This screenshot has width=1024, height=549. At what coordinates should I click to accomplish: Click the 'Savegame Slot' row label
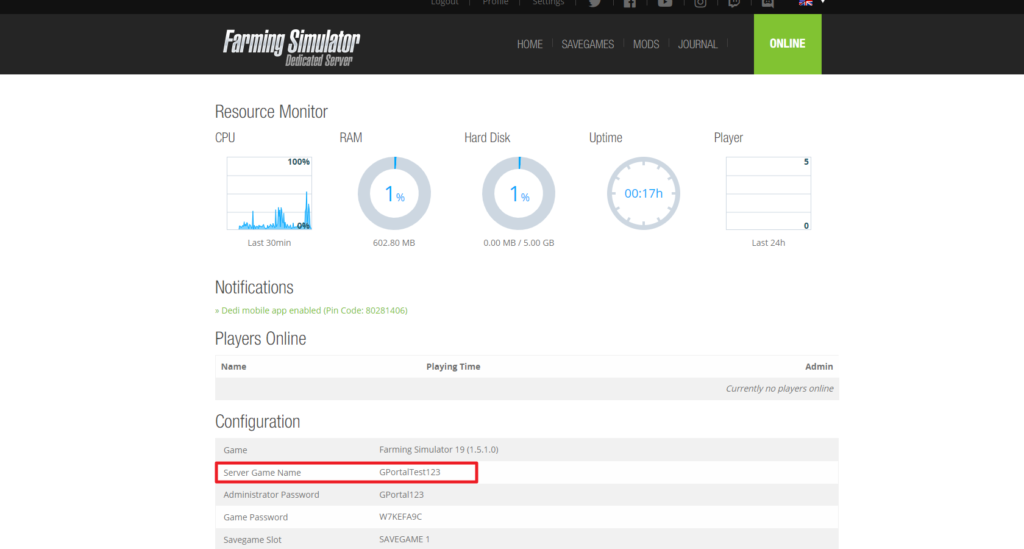(x=252, y=540)
